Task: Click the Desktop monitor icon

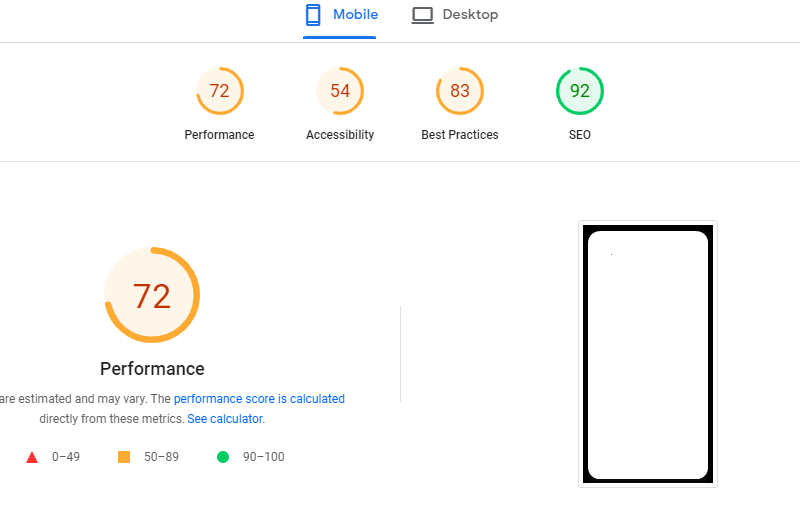Action: pyautogui.click(x=423, y=15)
